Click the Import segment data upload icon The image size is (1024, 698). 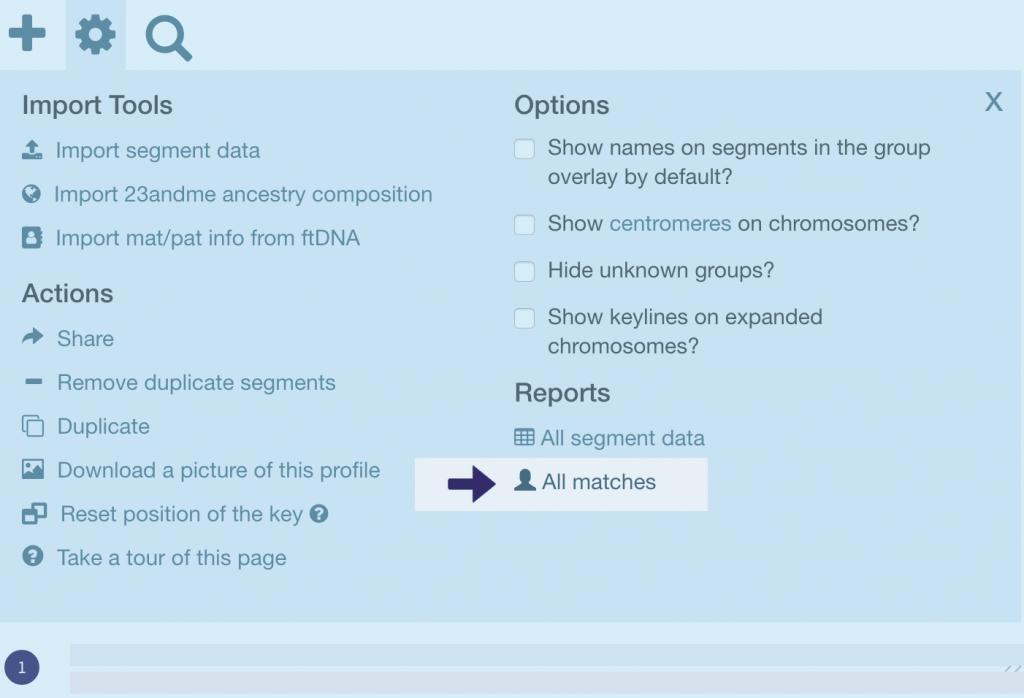pyautogui.click(x=32, y=150)
